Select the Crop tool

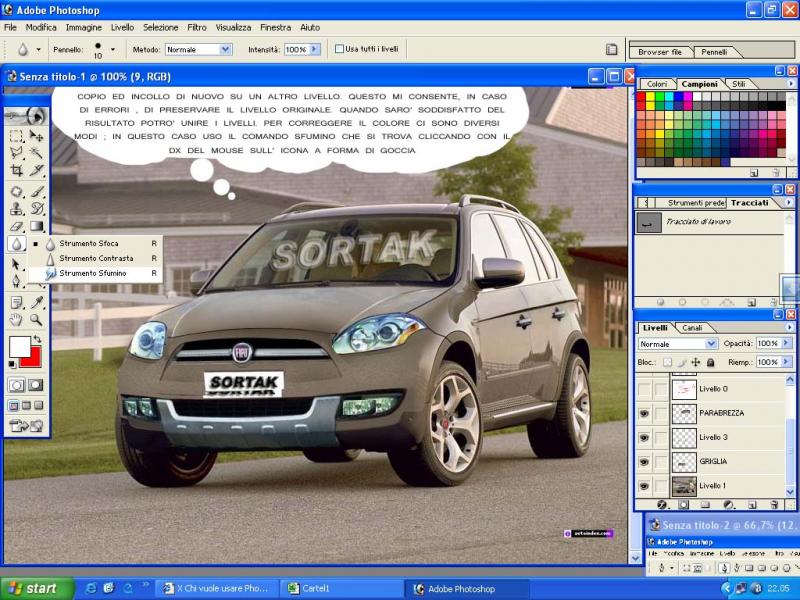click(16, 170)
